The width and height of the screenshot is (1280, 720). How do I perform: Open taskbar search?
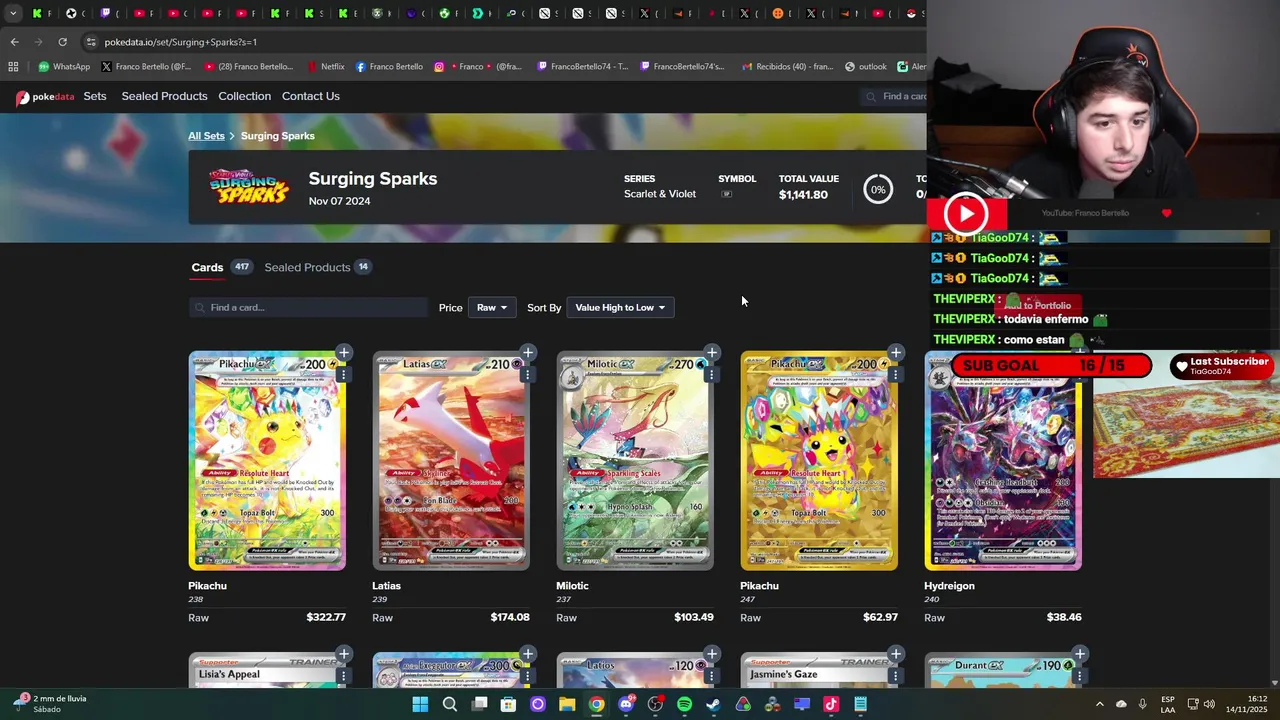(x=450, y=704)
